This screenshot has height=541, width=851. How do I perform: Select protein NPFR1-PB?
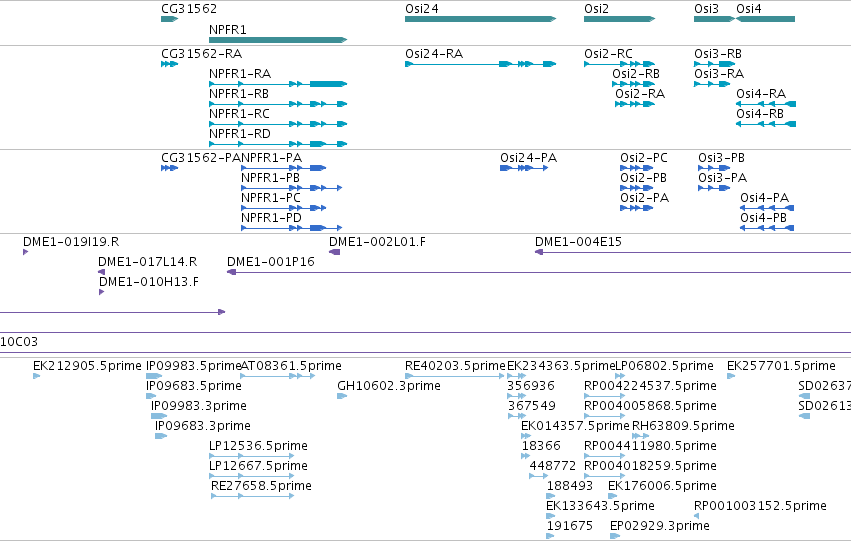(x=291, y=188)
